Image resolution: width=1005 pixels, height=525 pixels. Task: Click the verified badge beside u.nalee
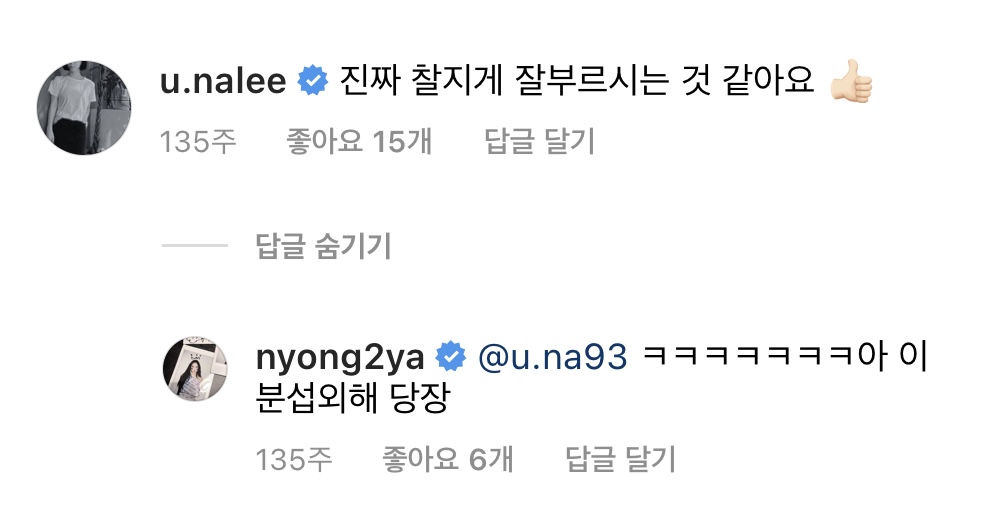(x=313, y=81)
